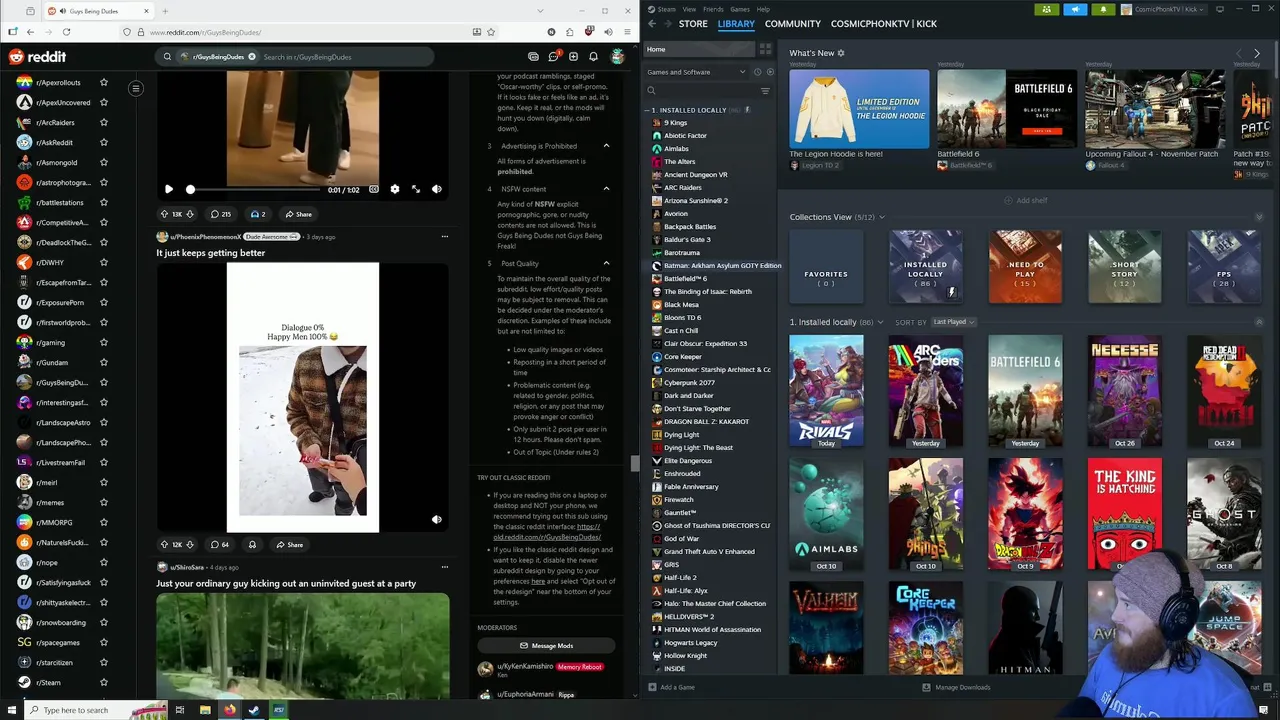The height and width of the screenshot is (720, 1280).
Task: Toggle closed captions on top video
Action: coord(373,189)
